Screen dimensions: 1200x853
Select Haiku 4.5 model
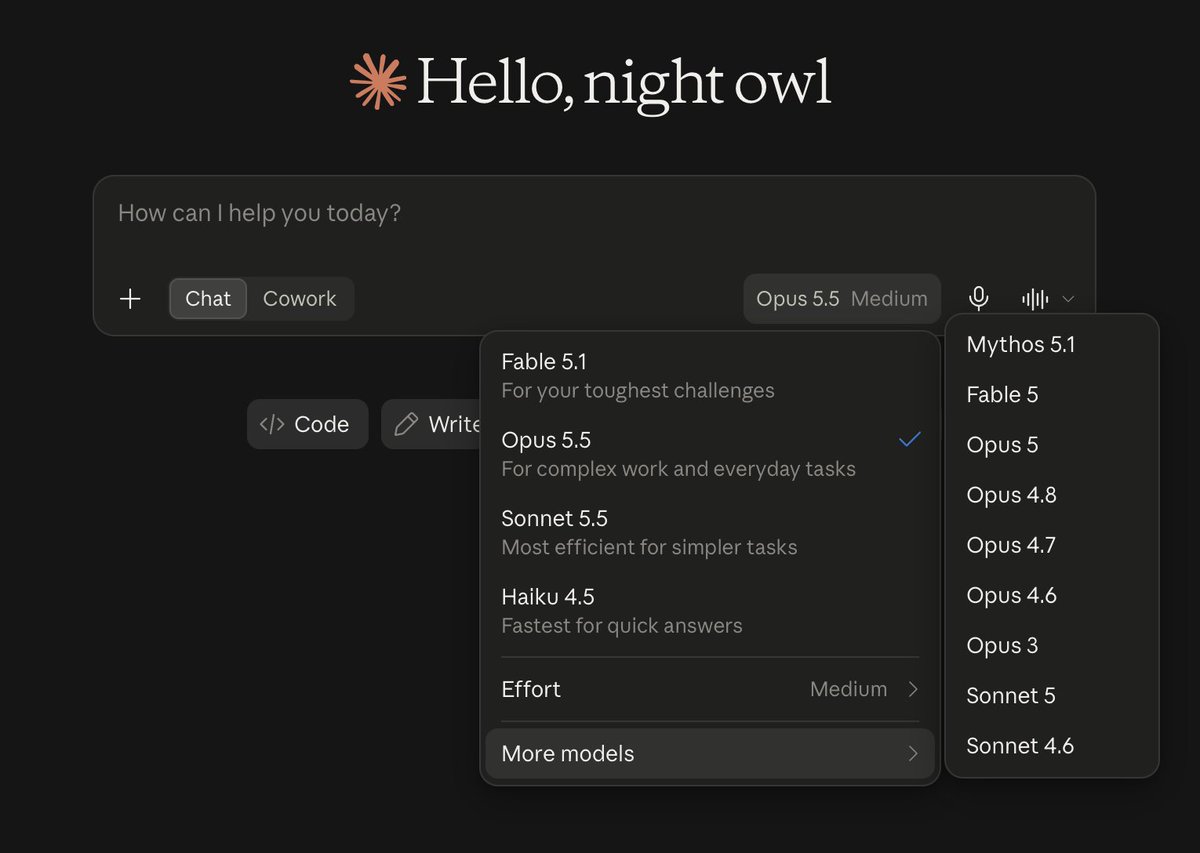click(x=710, y=610)
